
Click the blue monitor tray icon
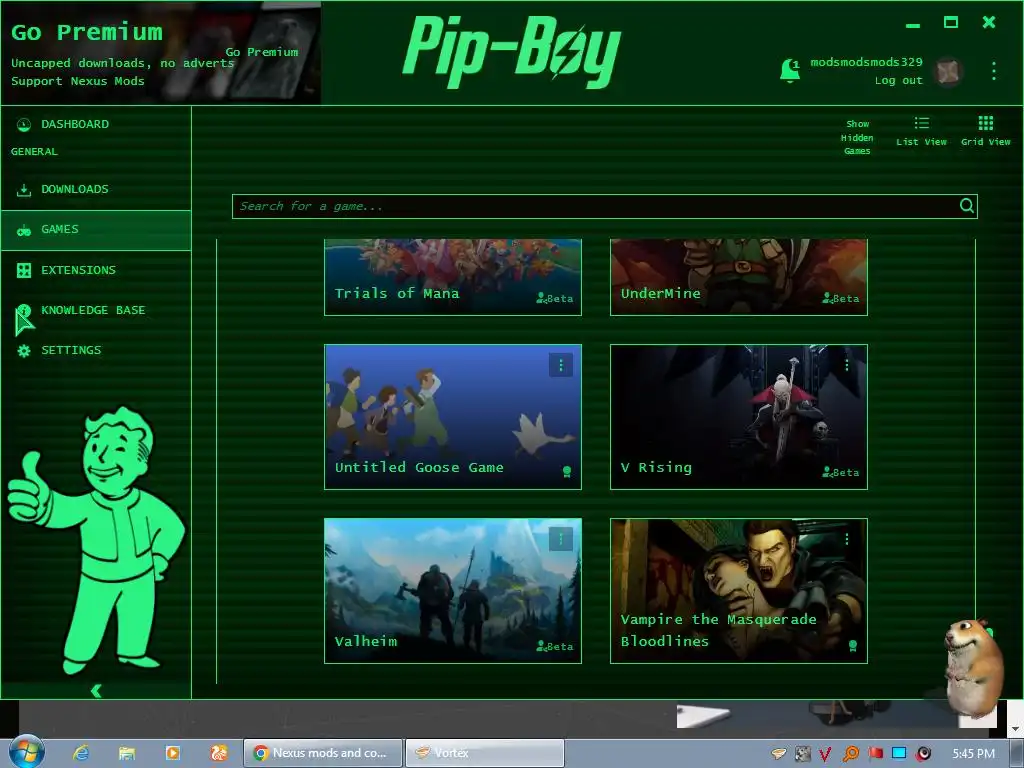click(899, 754)
